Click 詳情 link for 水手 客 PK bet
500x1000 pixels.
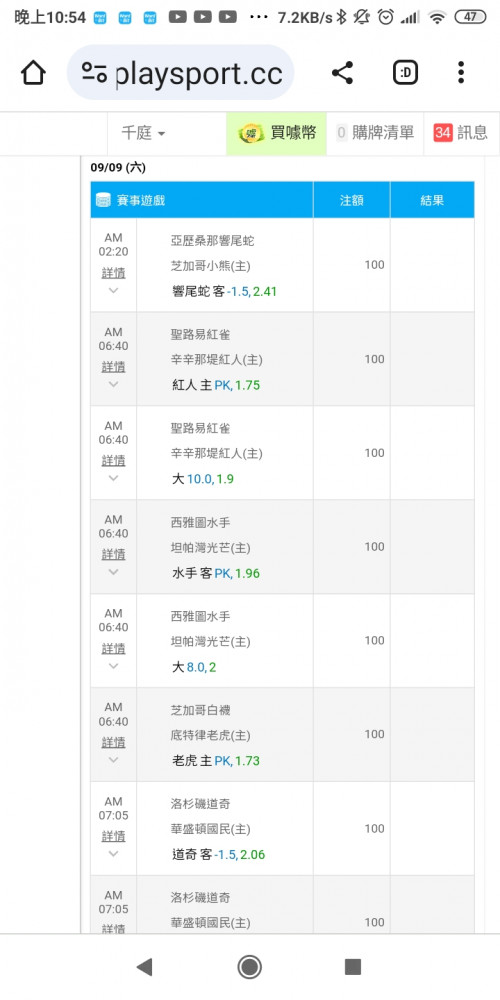(x=114, y=554)
